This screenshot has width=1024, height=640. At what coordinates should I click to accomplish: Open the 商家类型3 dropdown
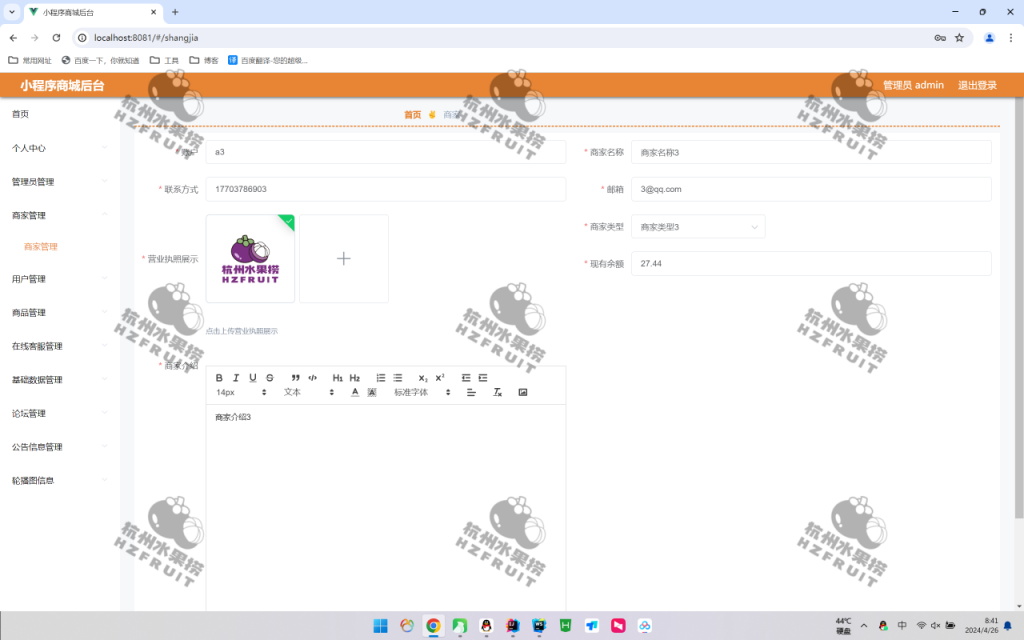[x=697, y=226]
